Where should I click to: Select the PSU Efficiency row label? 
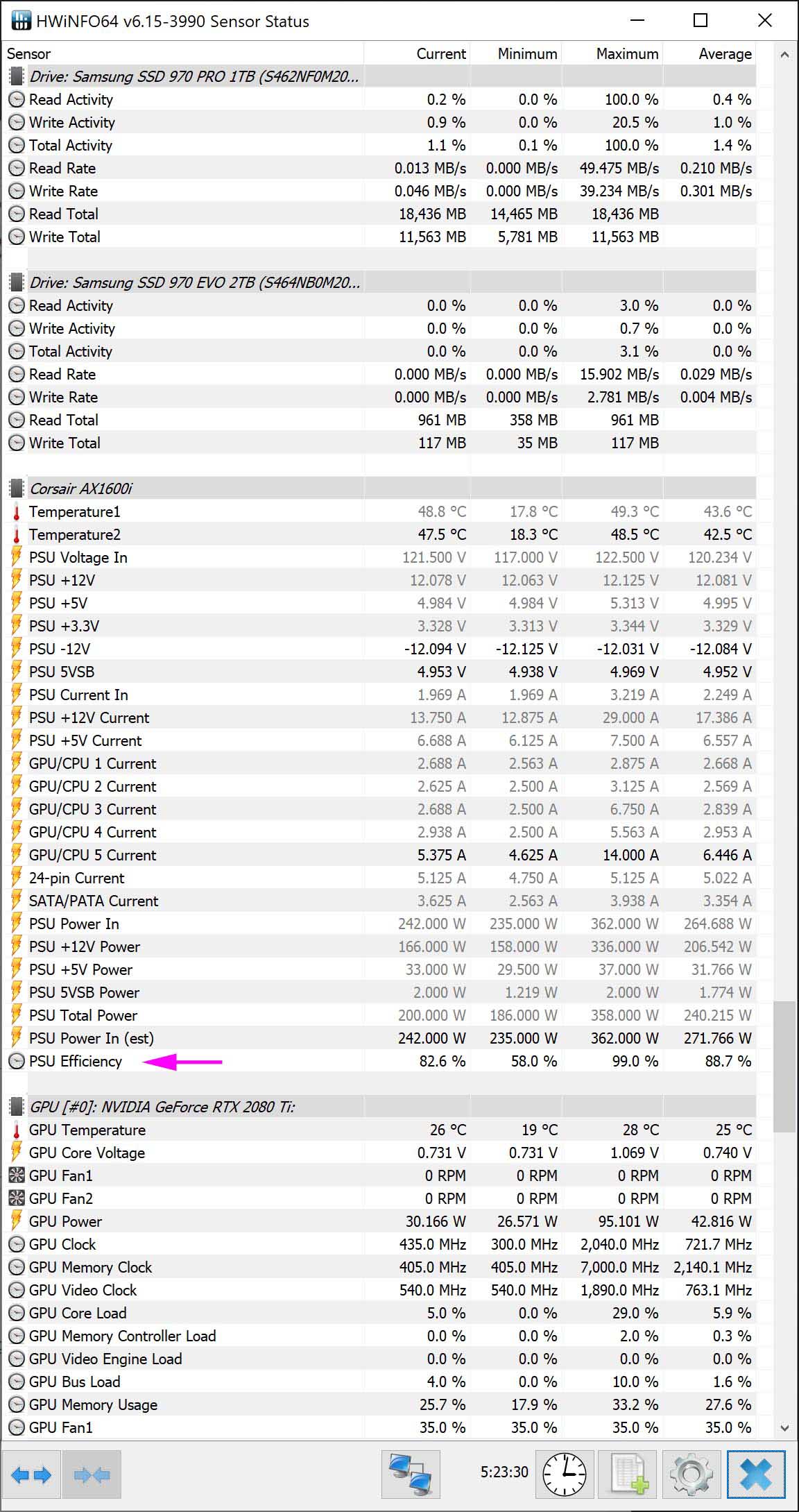[75, 1061]
